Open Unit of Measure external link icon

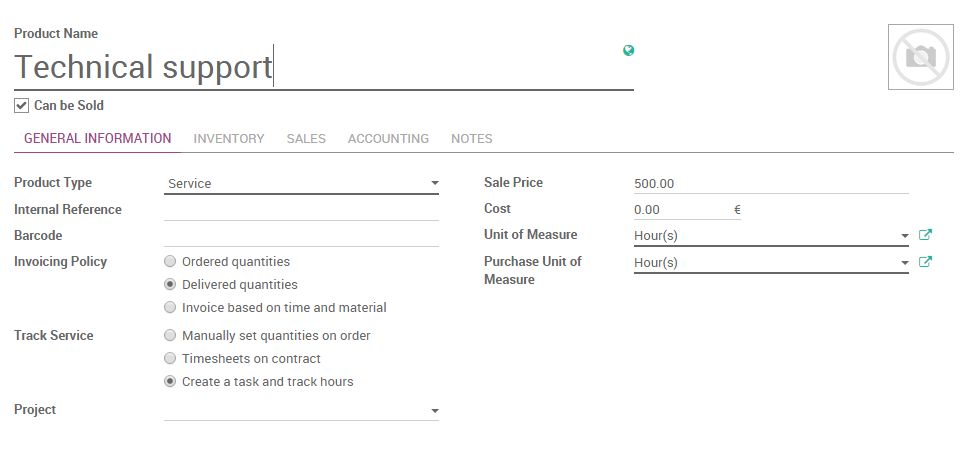pyautogui.click(x=925, y=235)
